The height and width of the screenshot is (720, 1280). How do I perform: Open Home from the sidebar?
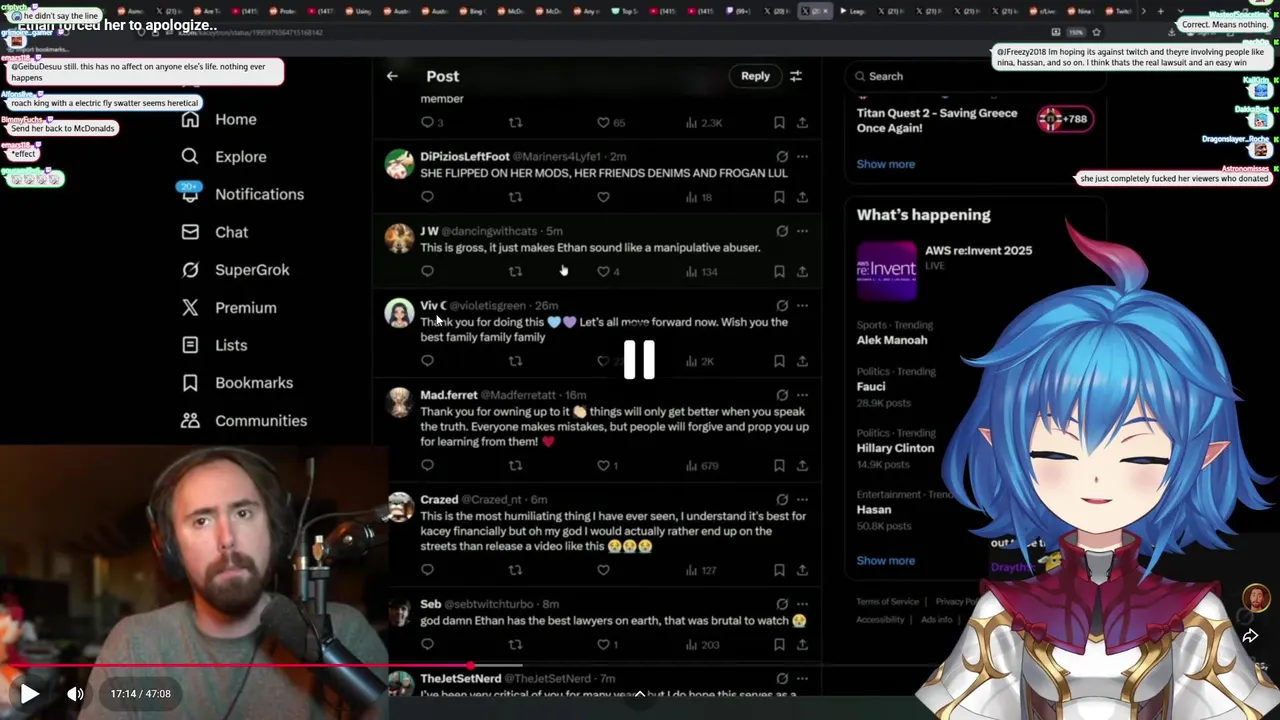click(236, 119)
